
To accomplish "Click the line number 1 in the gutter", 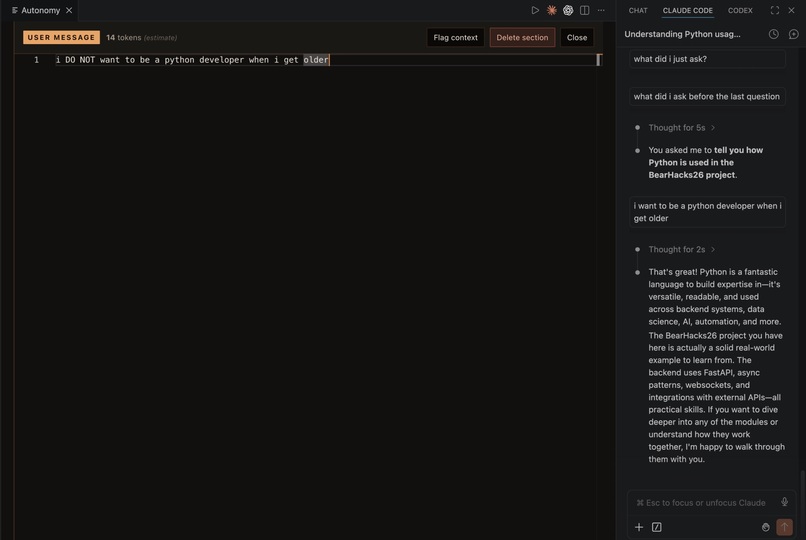I will 36,60.
